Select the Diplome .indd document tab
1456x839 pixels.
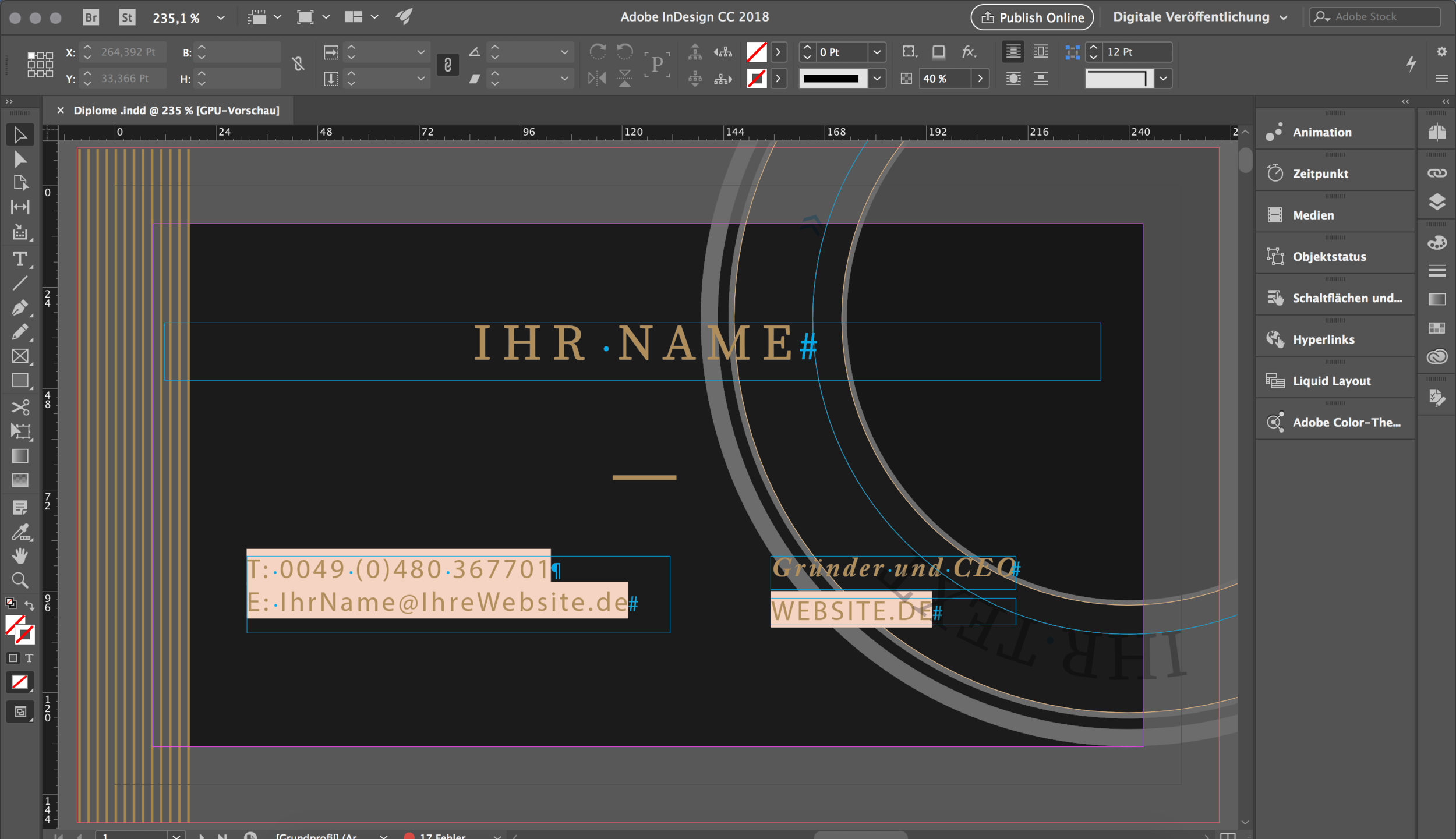tap(176, 111)
